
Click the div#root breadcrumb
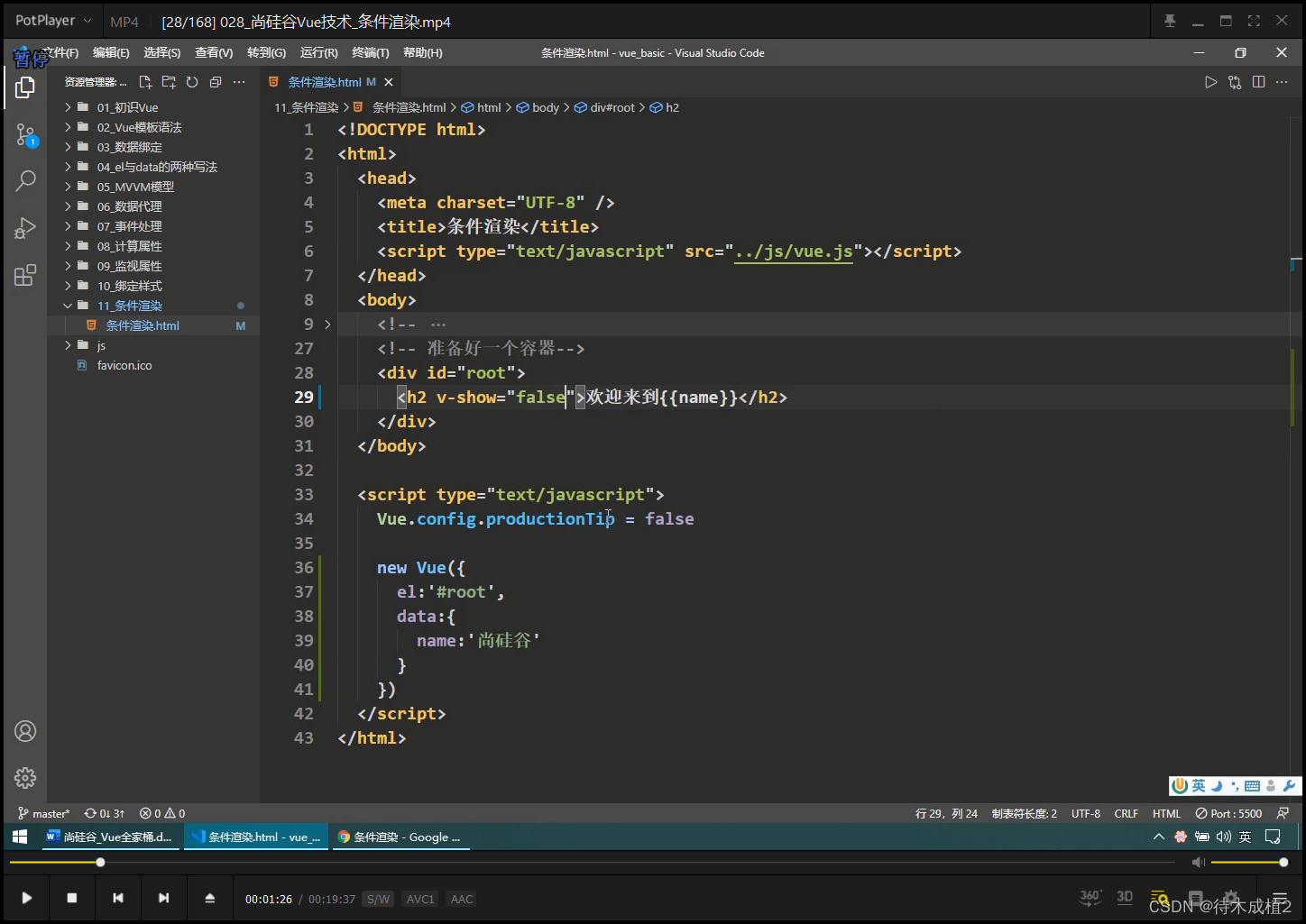[612, 107]
